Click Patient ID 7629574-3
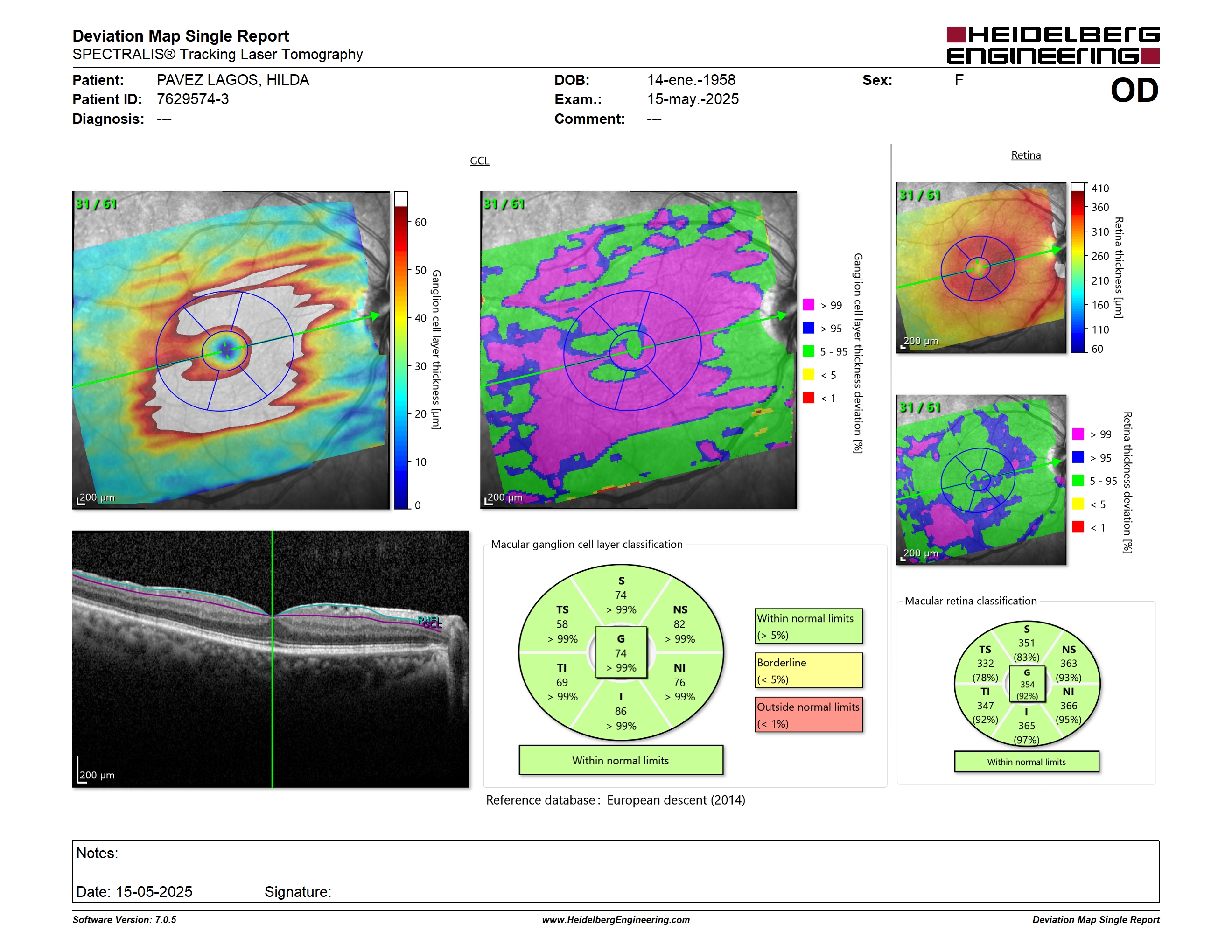Image resolution: width=1232 pixels, height=952 pixels. [x=192, y=99]
